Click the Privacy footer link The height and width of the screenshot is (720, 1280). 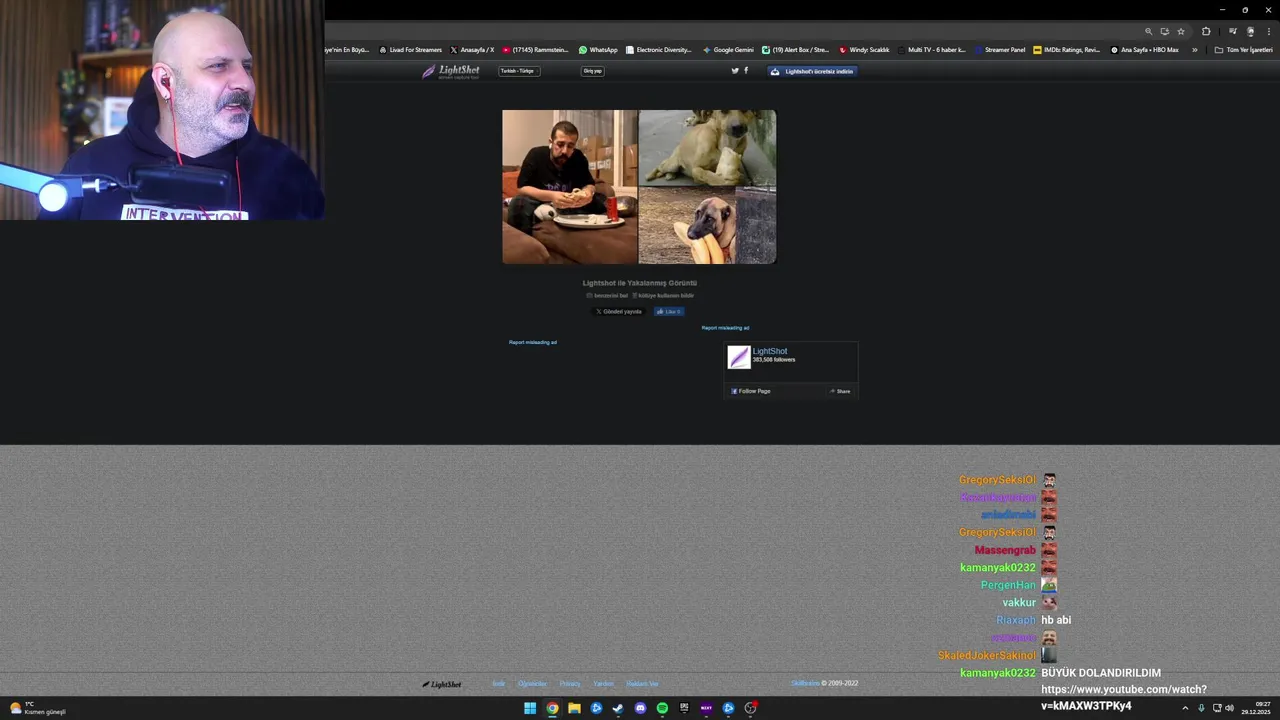[570, 684]
